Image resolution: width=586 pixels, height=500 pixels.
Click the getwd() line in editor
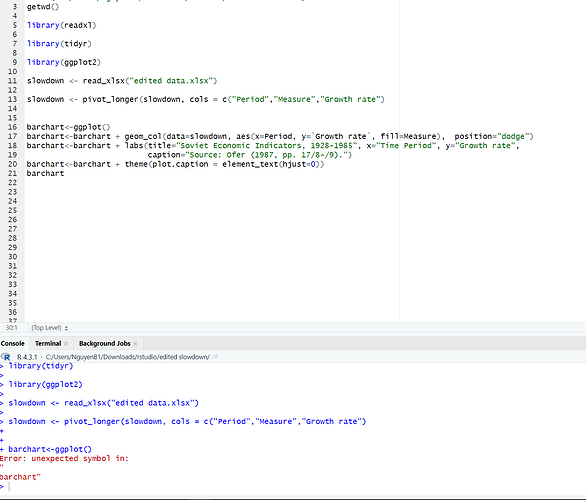click(43, 7)
